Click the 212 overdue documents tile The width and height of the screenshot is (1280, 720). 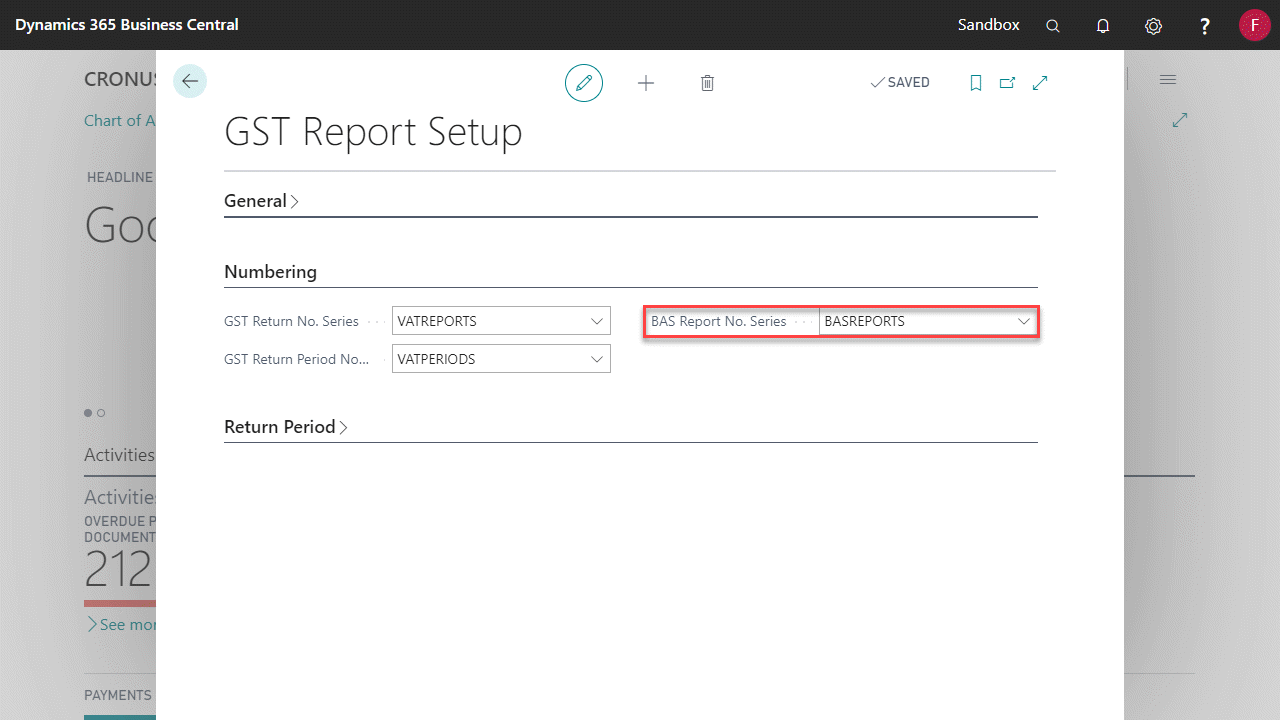[x=119, y=570]
